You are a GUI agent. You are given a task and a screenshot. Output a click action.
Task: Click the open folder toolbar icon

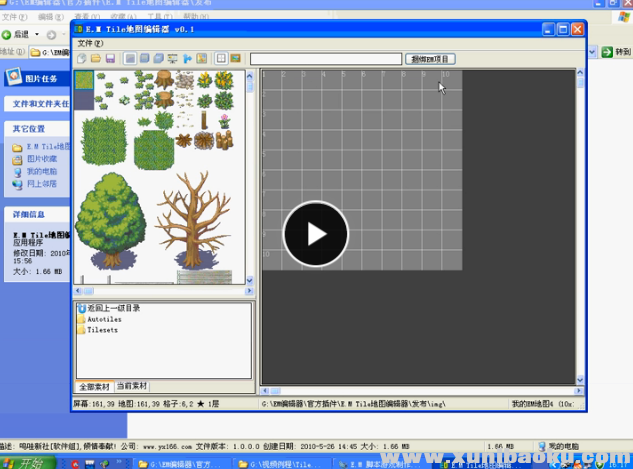(x=96, y=59)
